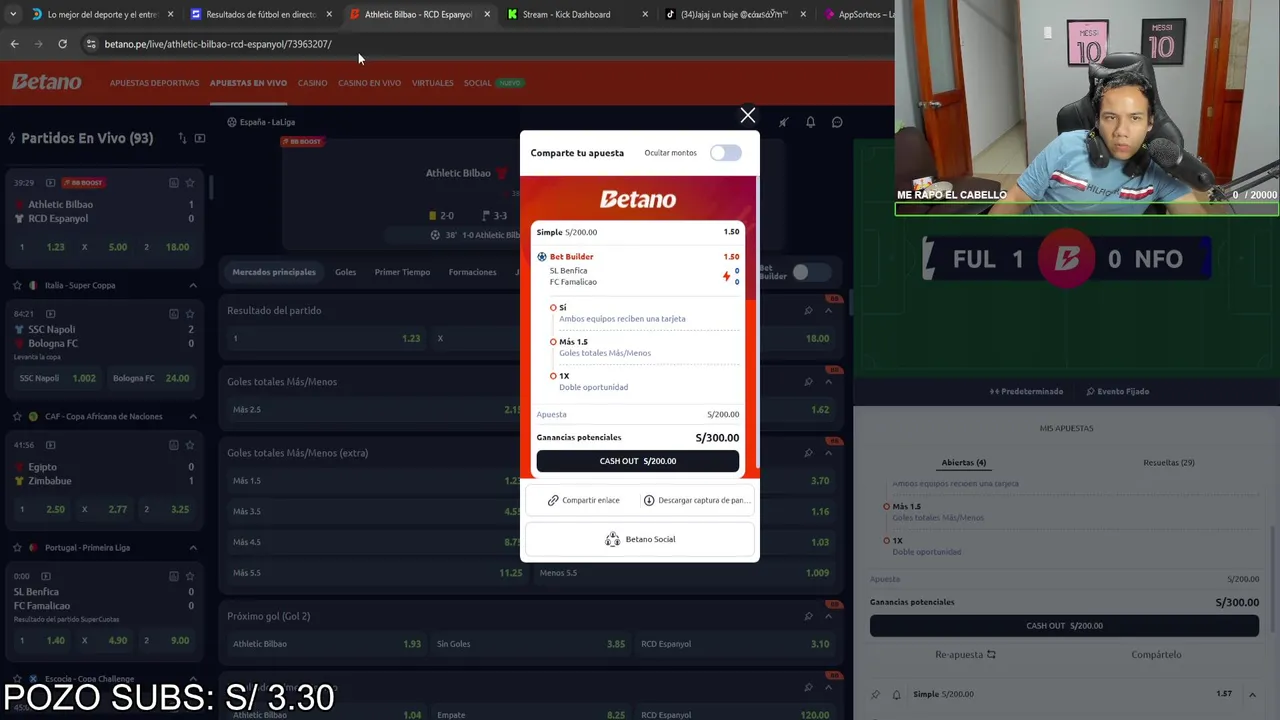Open the chat bubble icon near header
This screenshot has height=720, width=1280.
point(837,122)
